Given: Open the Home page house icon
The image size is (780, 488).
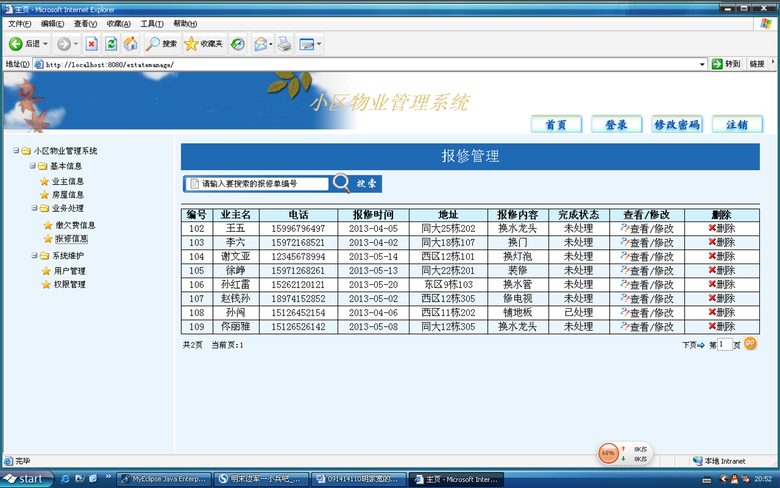Looking at the screenshot, I should (x=130, y=44).
